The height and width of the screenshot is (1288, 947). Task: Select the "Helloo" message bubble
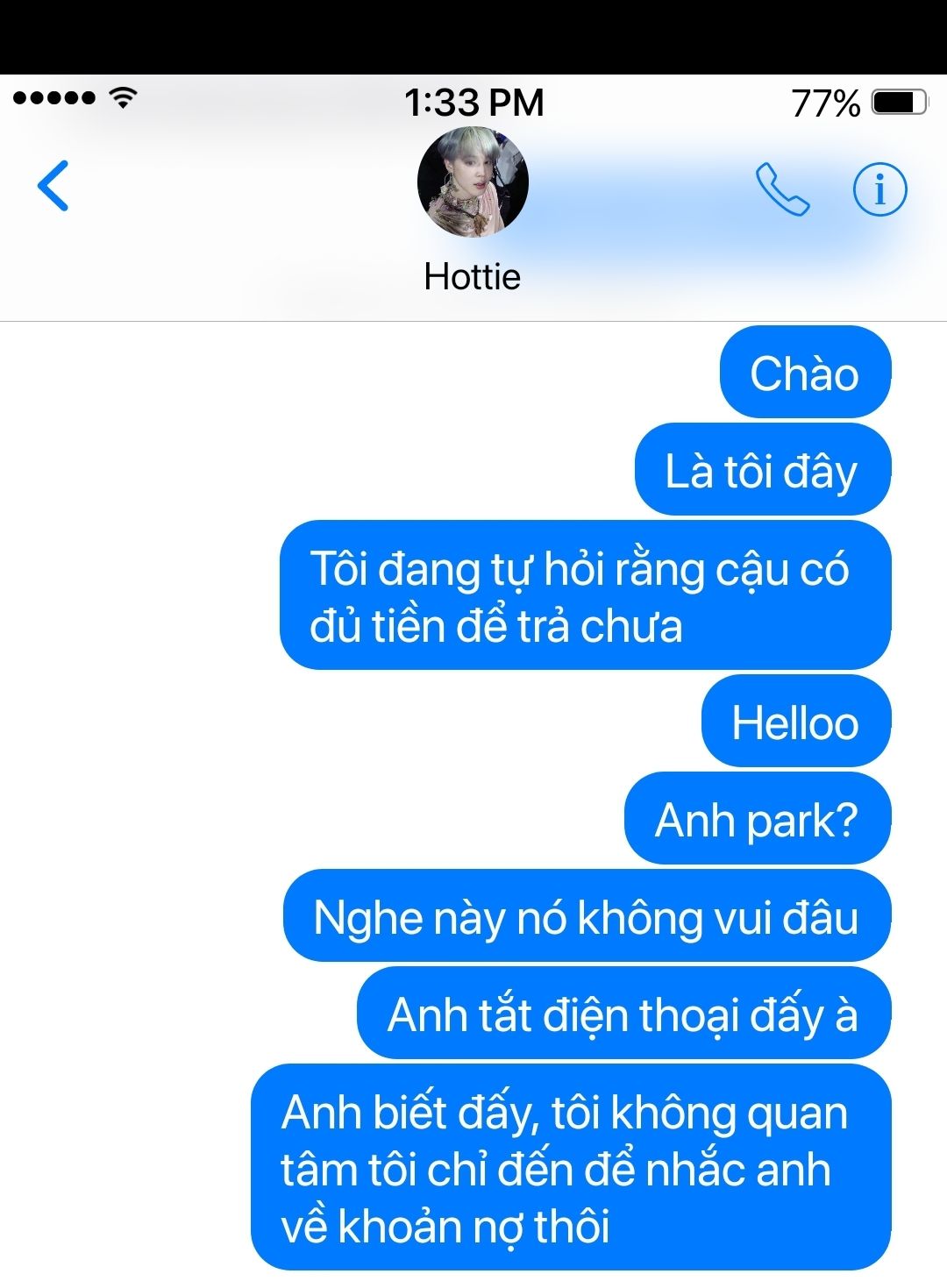(x=796, y=722)
